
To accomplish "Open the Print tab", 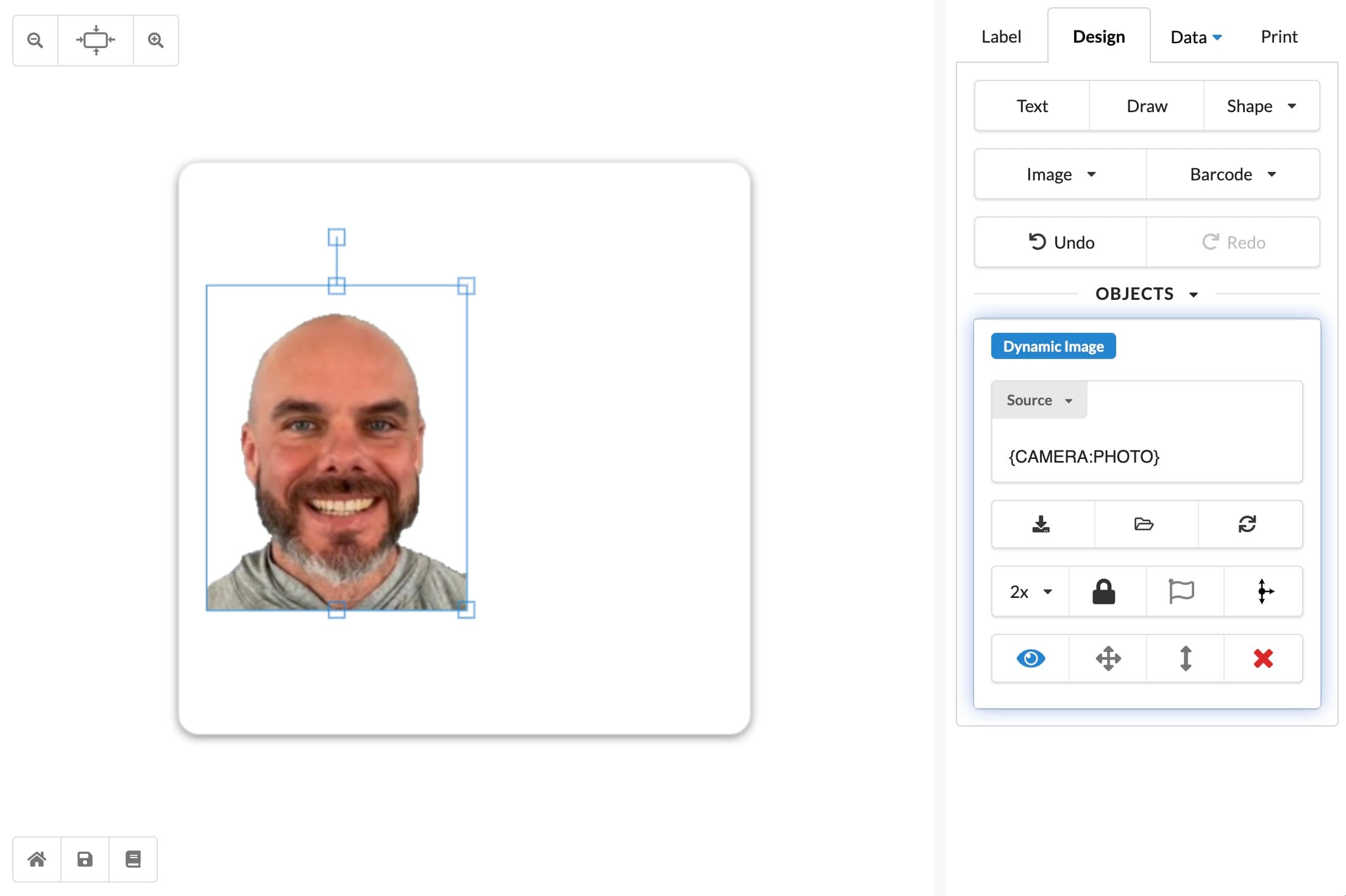I will [x=1279, y=37].
